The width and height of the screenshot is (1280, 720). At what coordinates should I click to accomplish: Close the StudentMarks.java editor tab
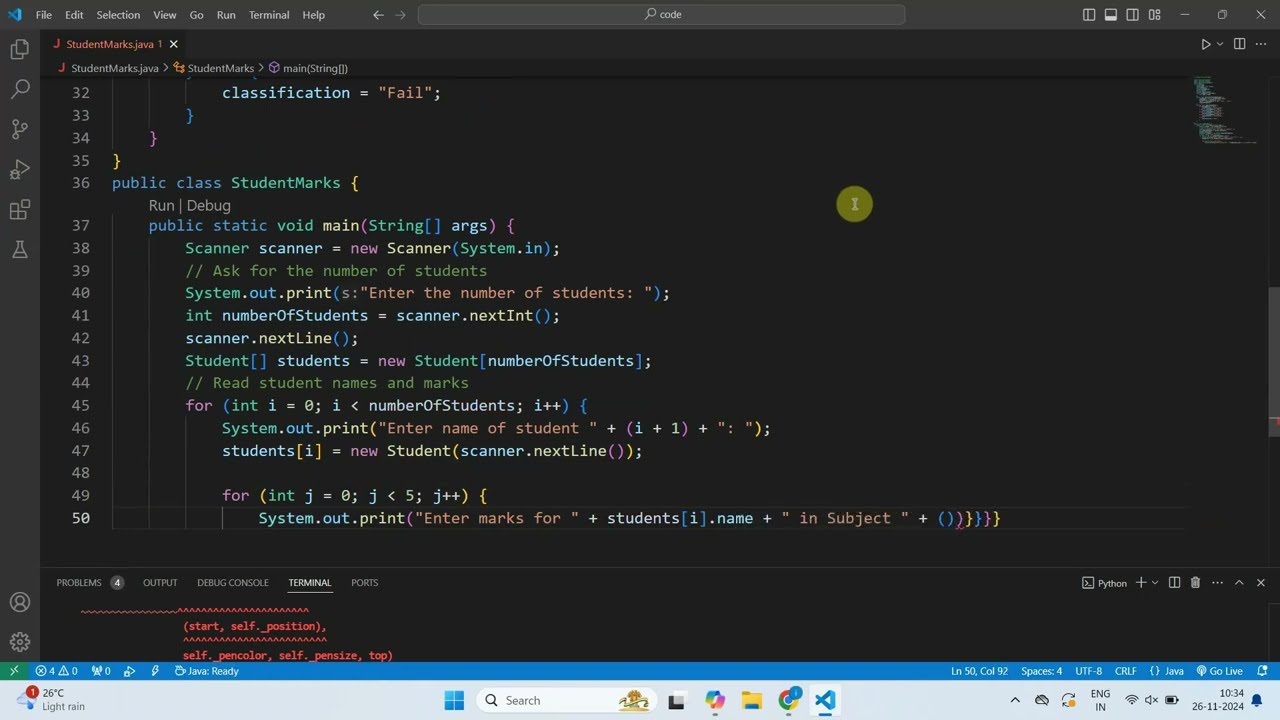(173, 44)
